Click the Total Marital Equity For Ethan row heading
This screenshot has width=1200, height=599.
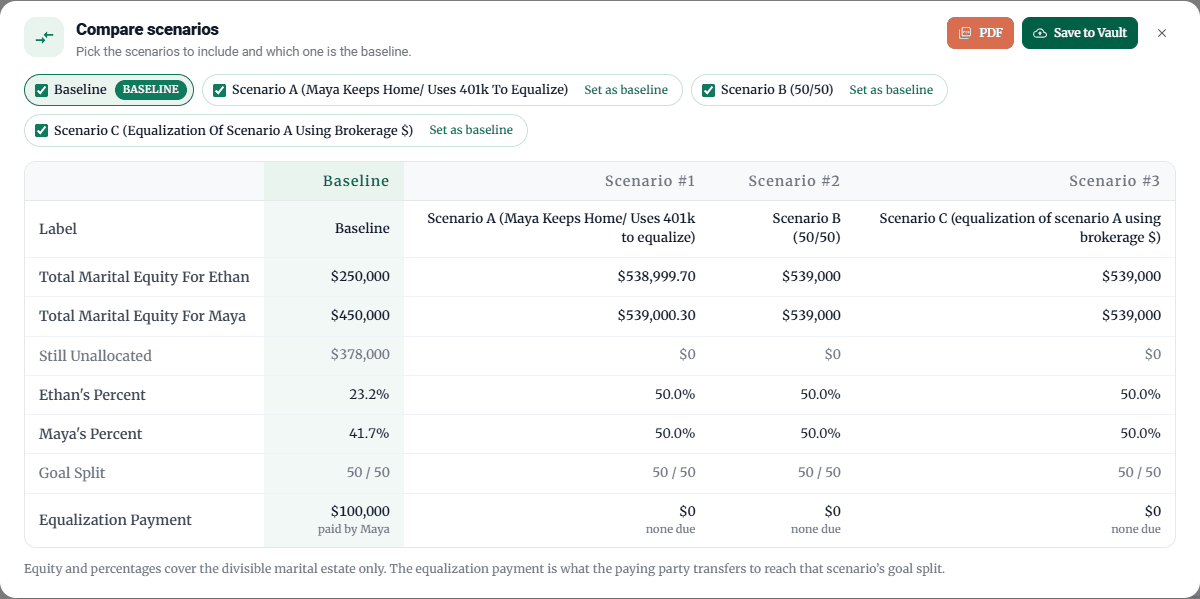point(144,277)
